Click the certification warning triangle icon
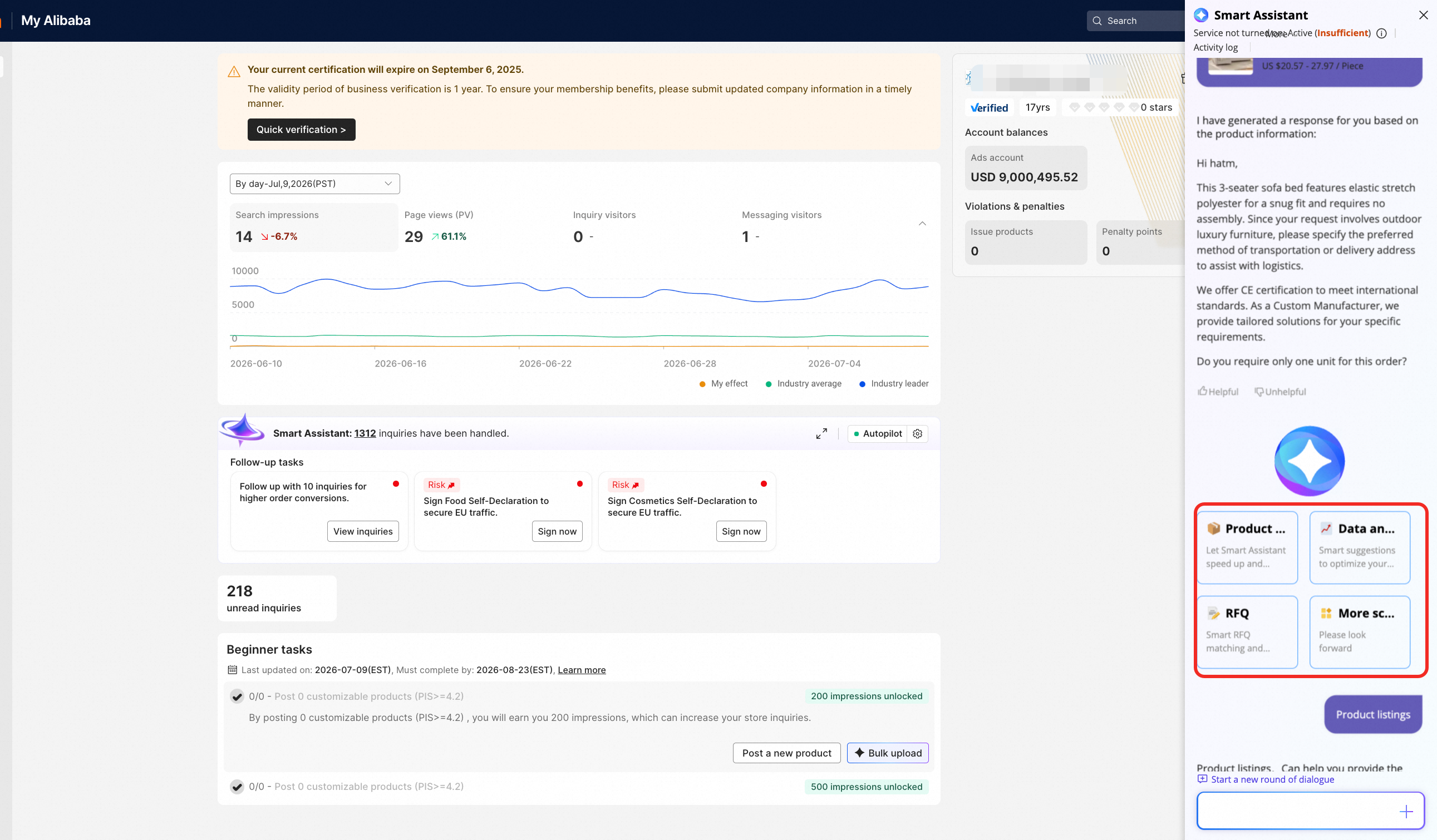Screen dimensions: 1437x840 [234, 71]
